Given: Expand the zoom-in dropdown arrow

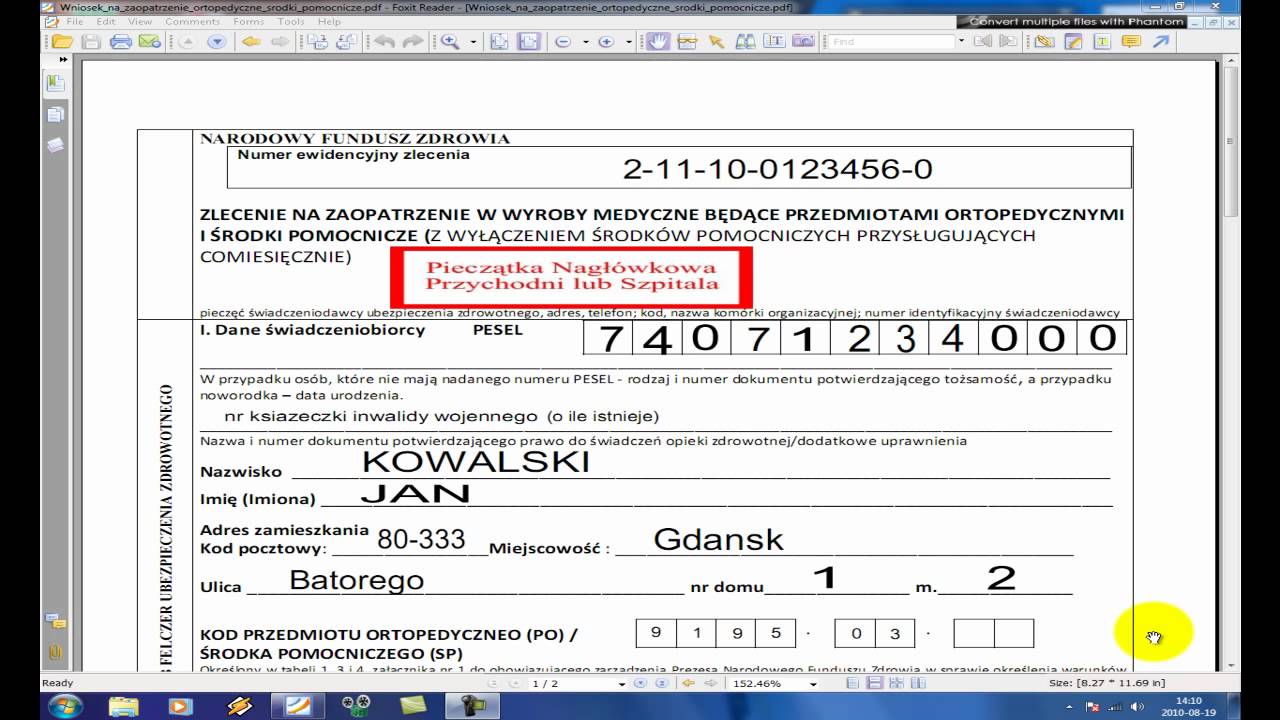Looking at the screenshot, I should tap(629, 42).
